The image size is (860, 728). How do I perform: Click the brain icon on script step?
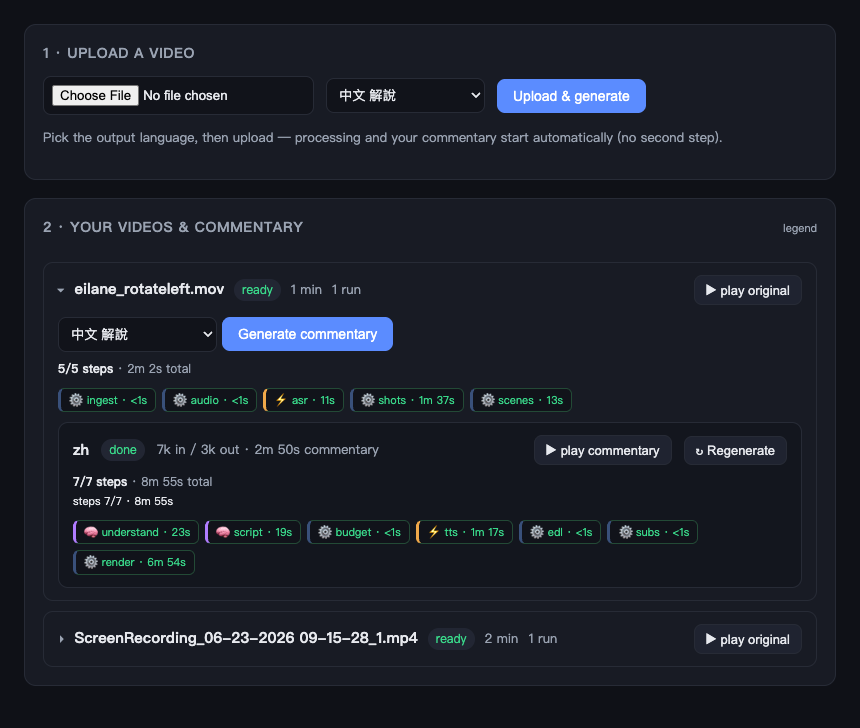(x=223, y=532)
